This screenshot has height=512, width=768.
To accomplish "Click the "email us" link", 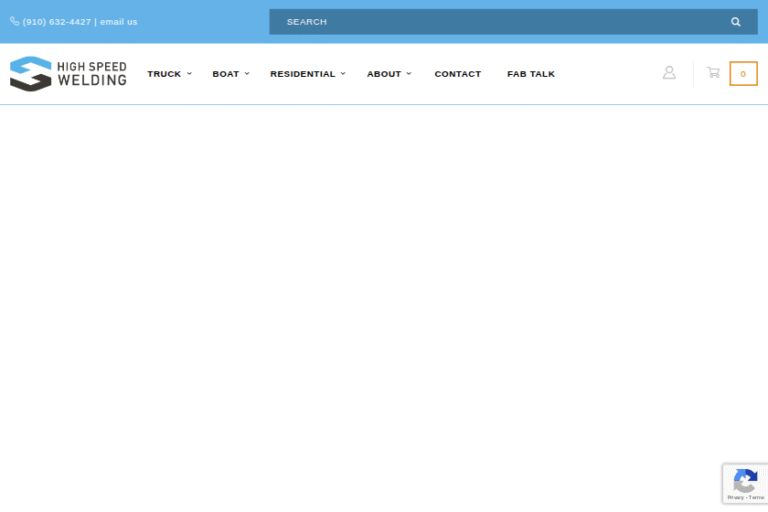I will [x=119, y=22].
